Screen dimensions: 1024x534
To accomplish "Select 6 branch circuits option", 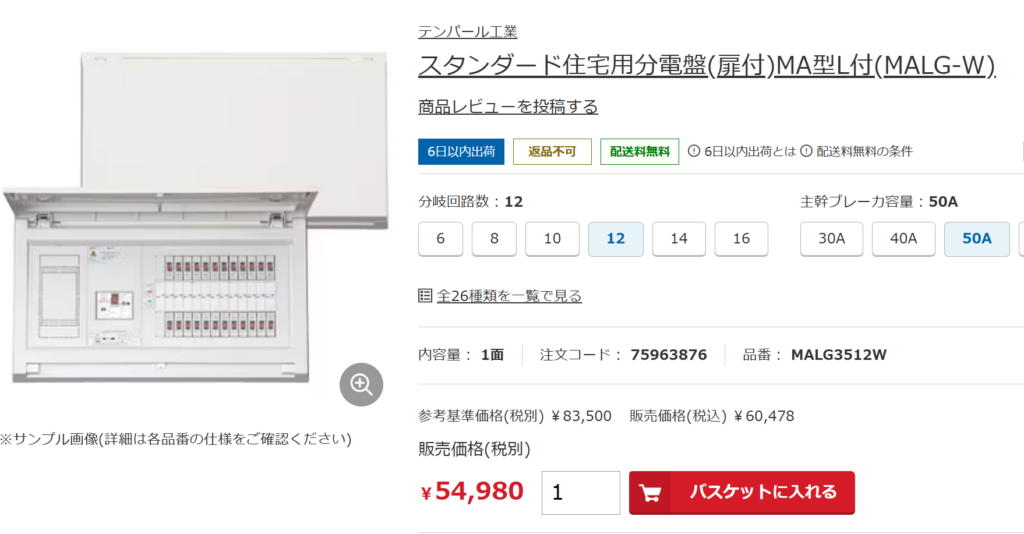I will pos(441,239).
